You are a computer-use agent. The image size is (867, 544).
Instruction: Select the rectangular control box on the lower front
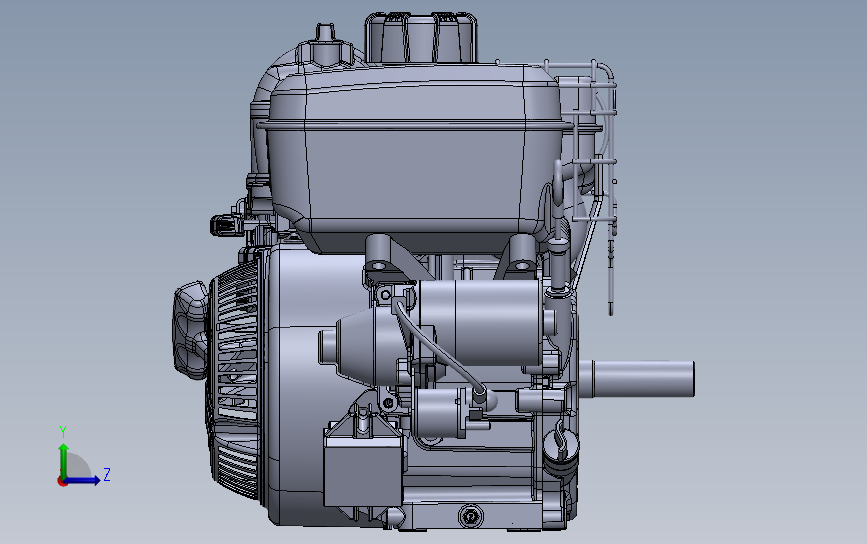click(363, 470)
